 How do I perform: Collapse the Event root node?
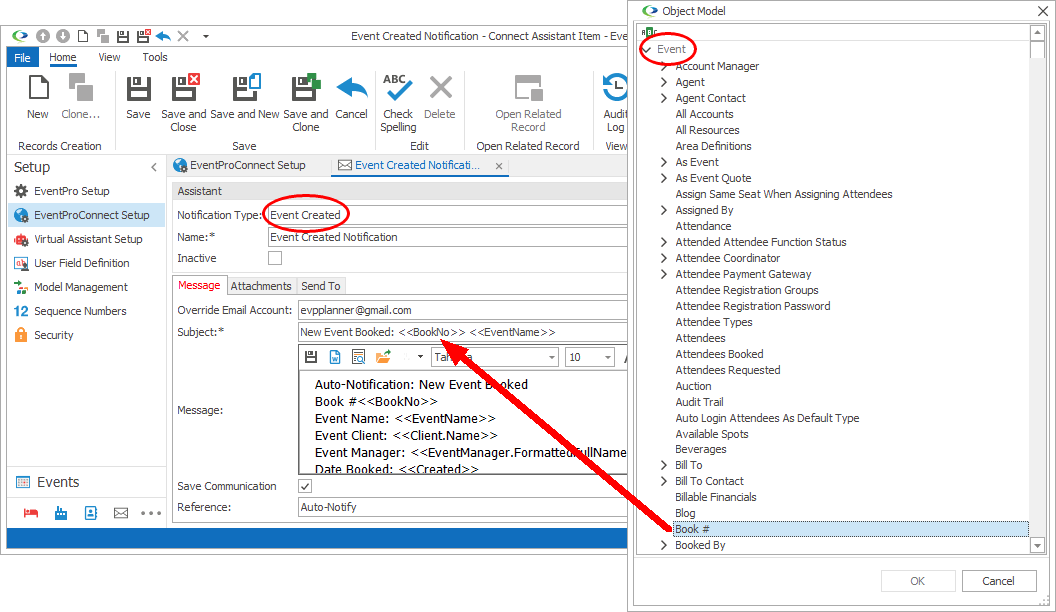pos(647,49)
